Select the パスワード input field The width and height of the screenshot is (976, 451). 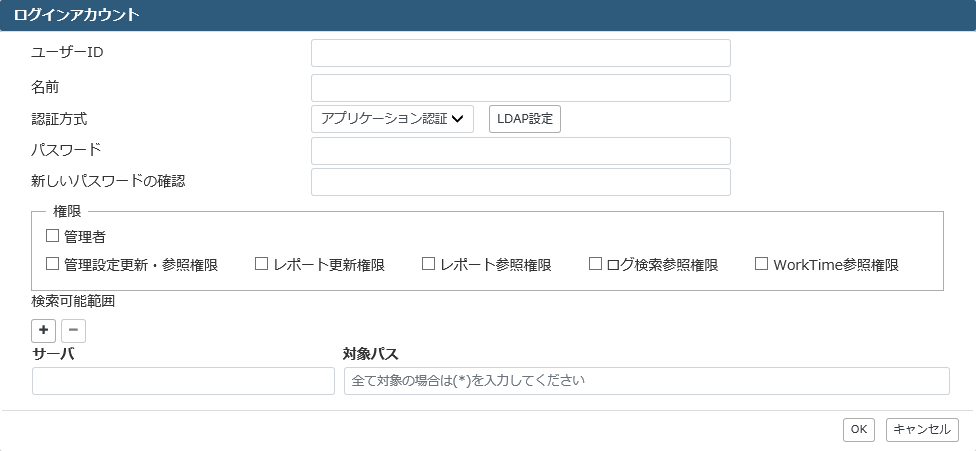coord(520,151)
